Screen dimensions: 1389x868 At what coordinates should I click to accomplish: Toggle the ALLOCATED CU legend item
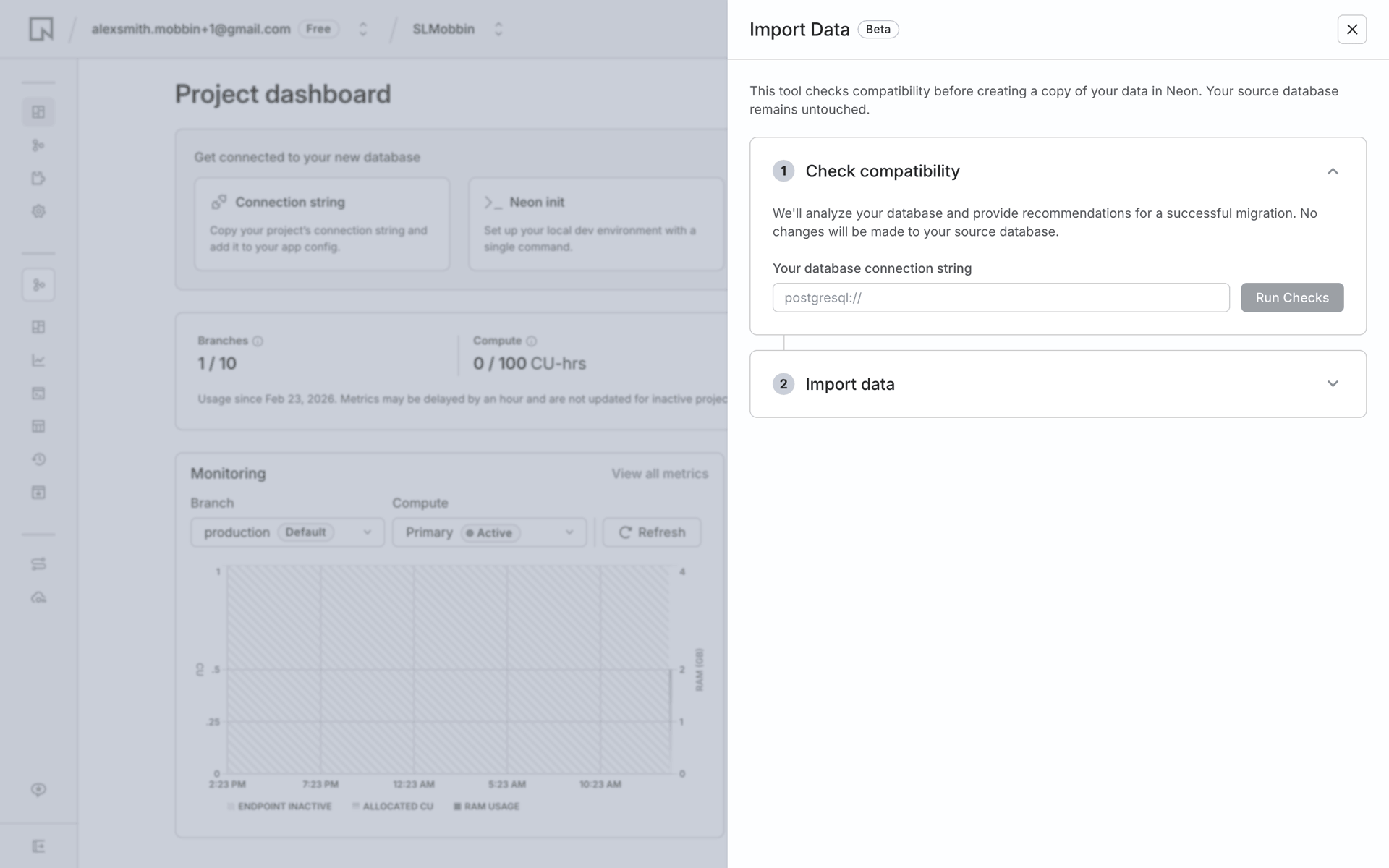point(393,807)
